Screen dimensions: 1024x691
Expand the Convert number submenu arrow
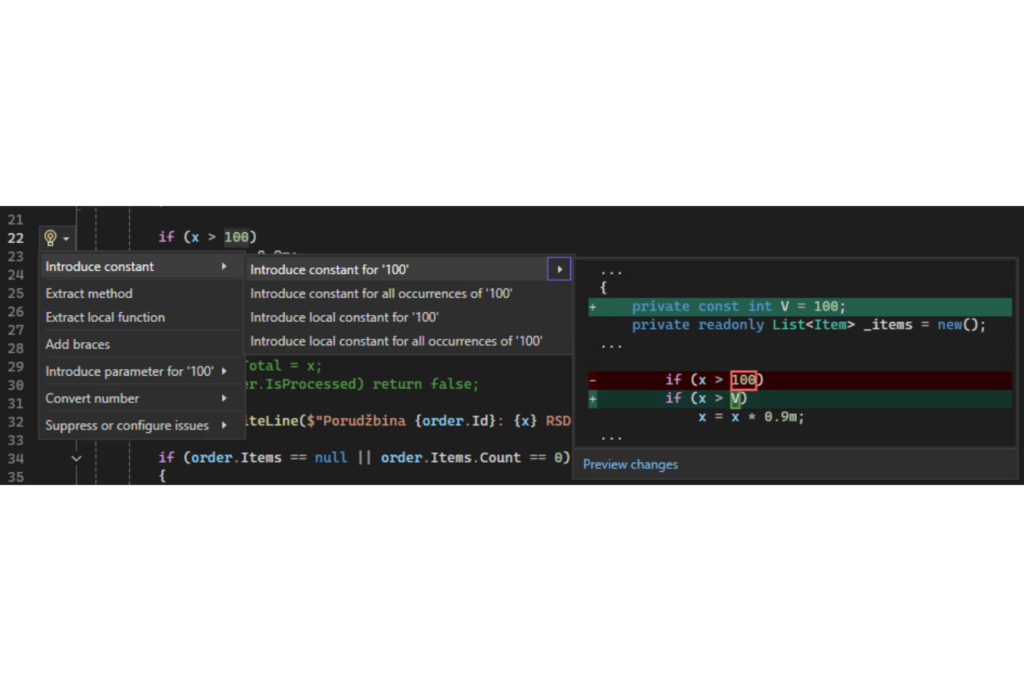[224, 398]
